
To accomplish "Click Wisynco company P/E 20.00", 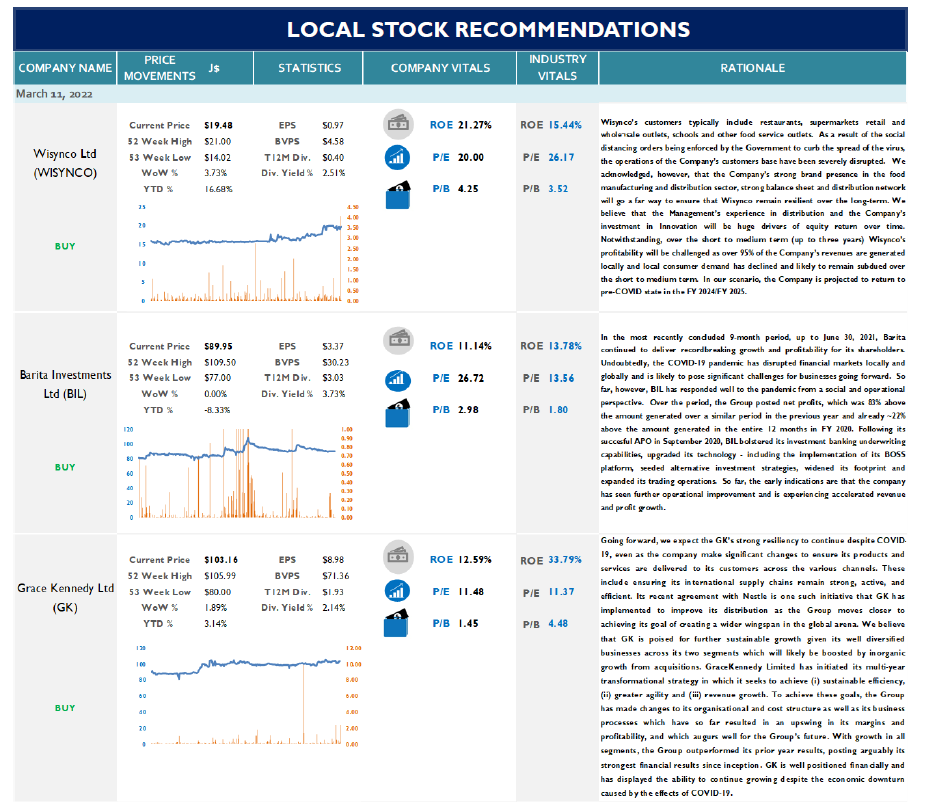I will point(471,157).
